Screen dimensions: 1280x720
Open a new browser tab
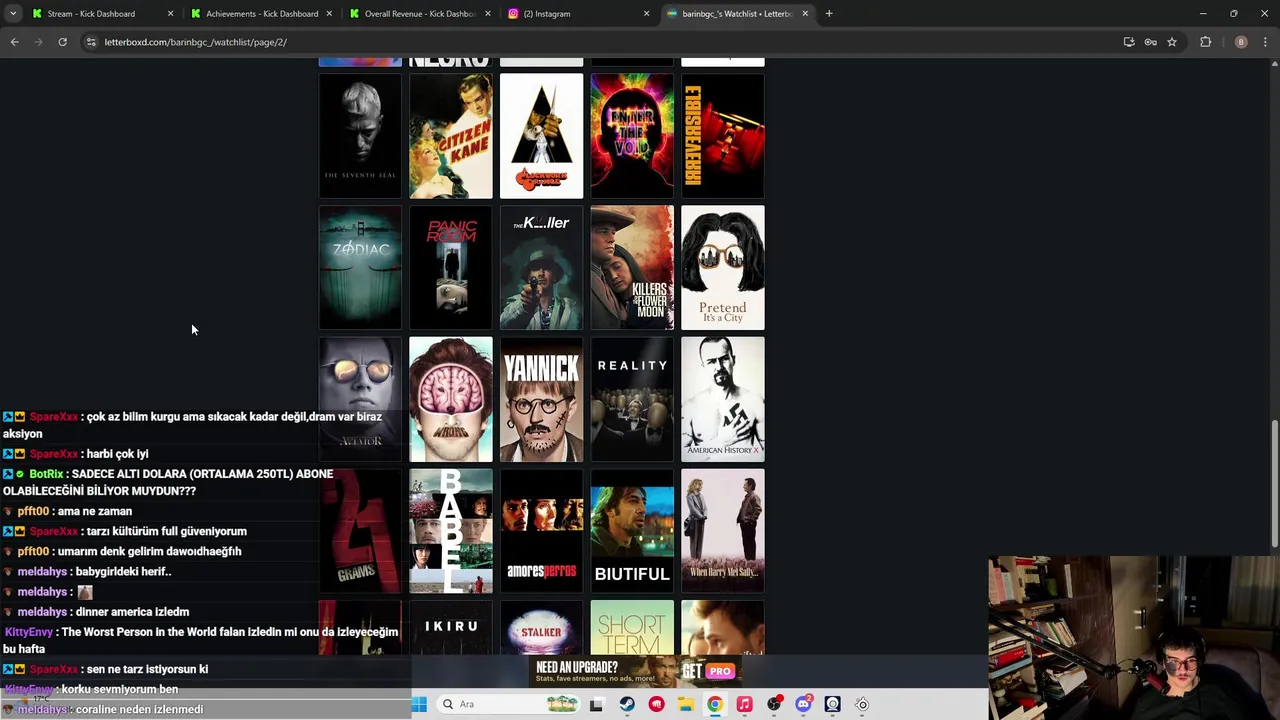coord(829,14)
